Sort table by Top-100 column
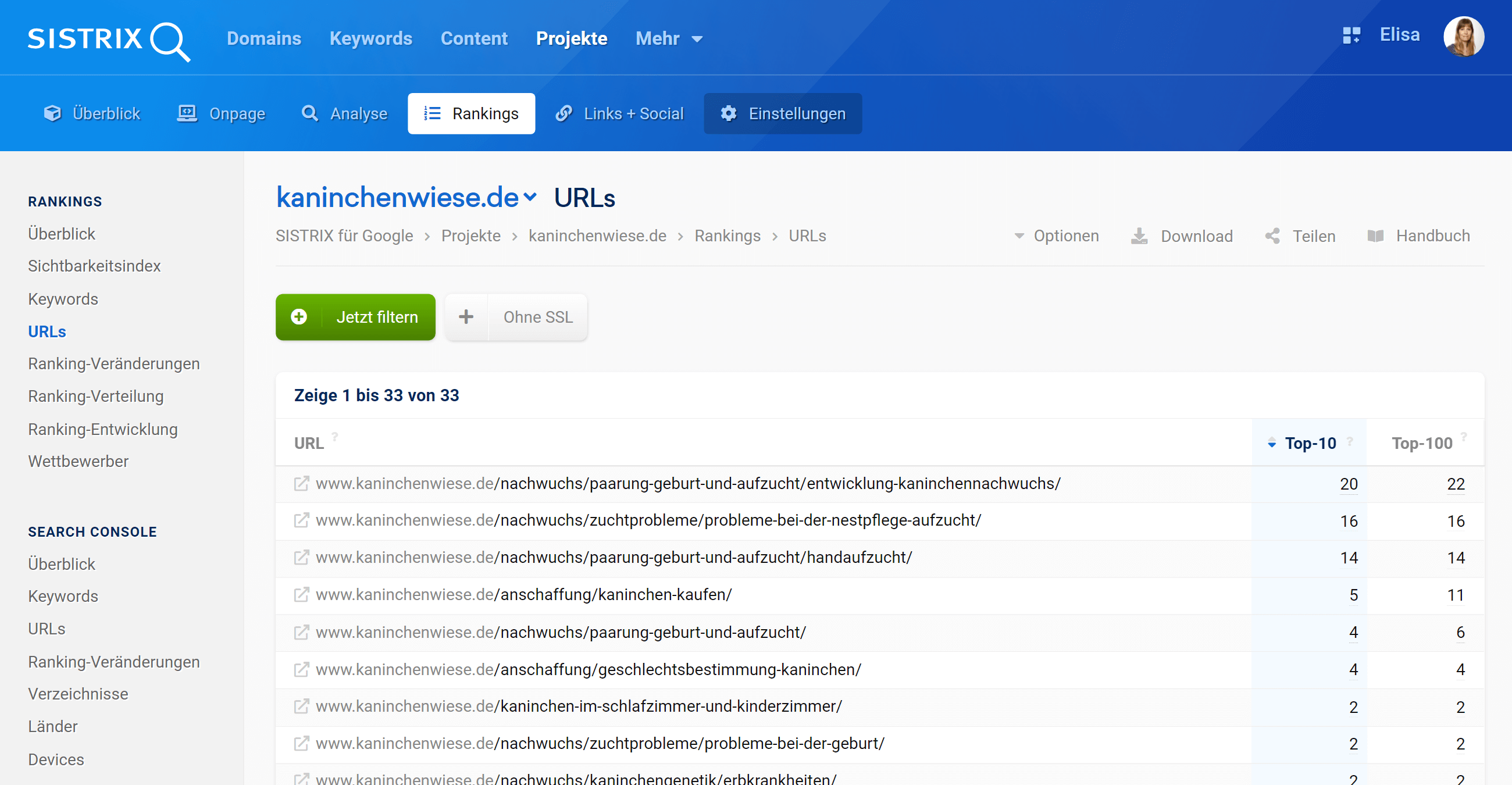The height and width of the screenshot is (785, 1512). (1422, 444)
